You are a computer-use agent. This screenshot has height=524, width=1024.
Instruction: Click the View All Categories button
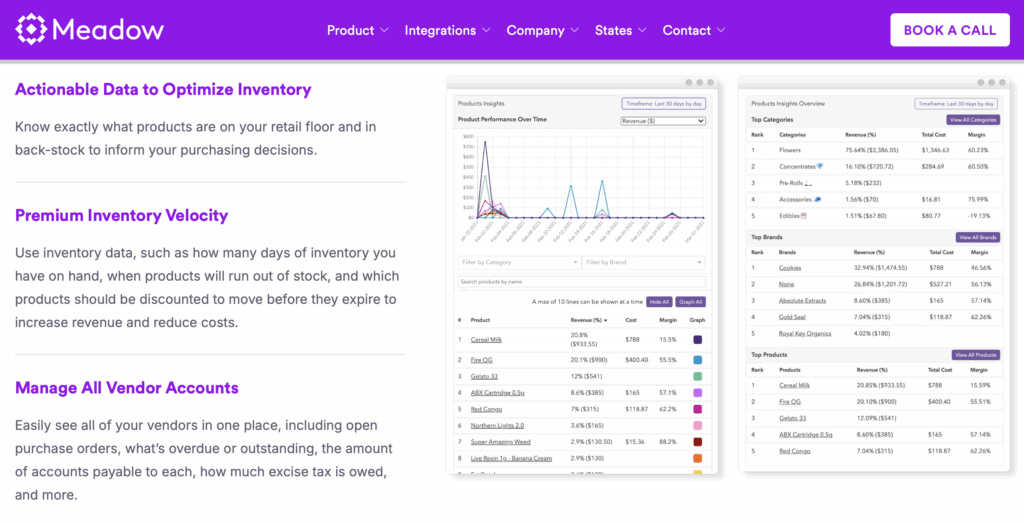pyautogui.click(x=971, y=119)
